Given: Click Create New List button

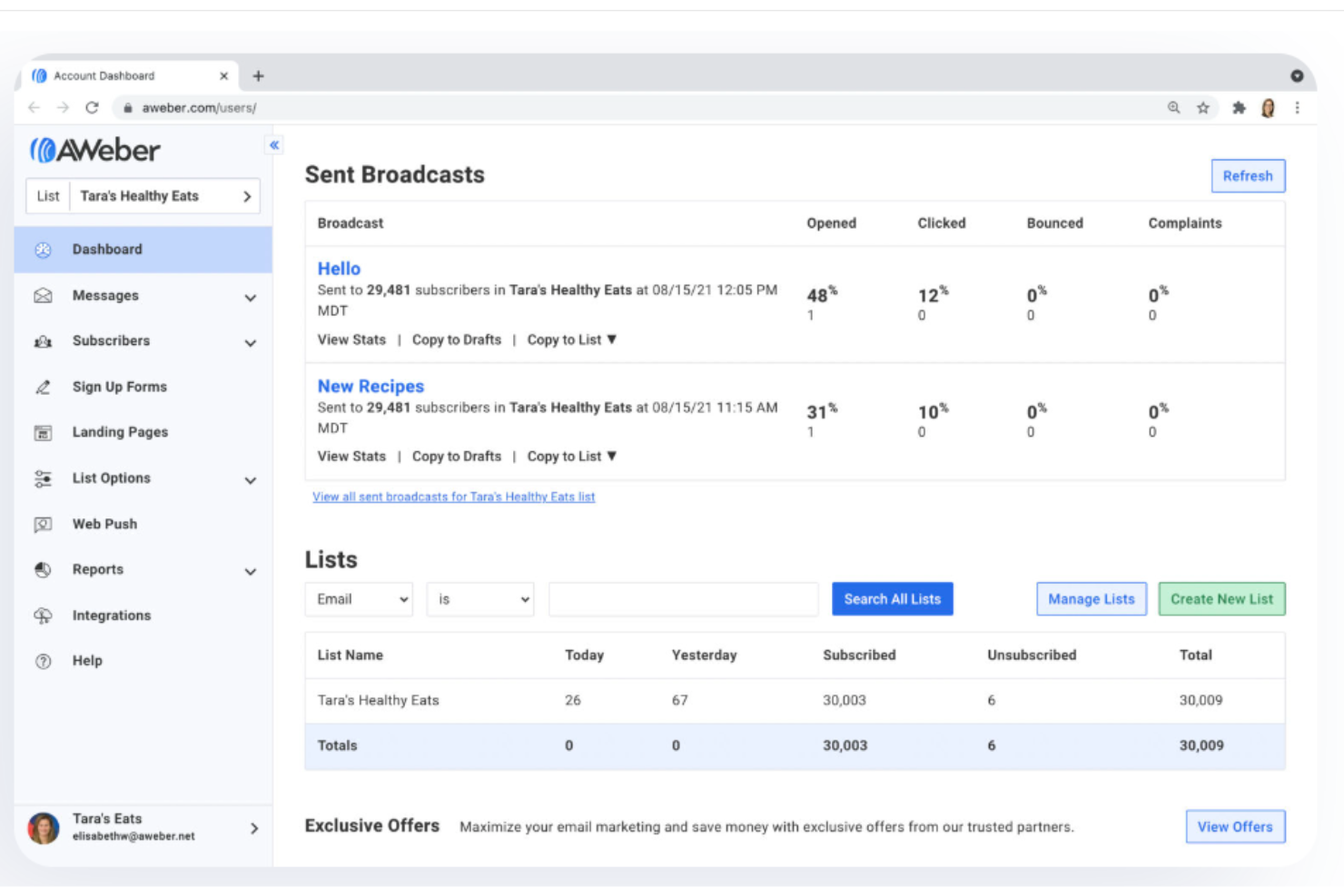Looking at the screenshot, I should (x=1221, y=599).
